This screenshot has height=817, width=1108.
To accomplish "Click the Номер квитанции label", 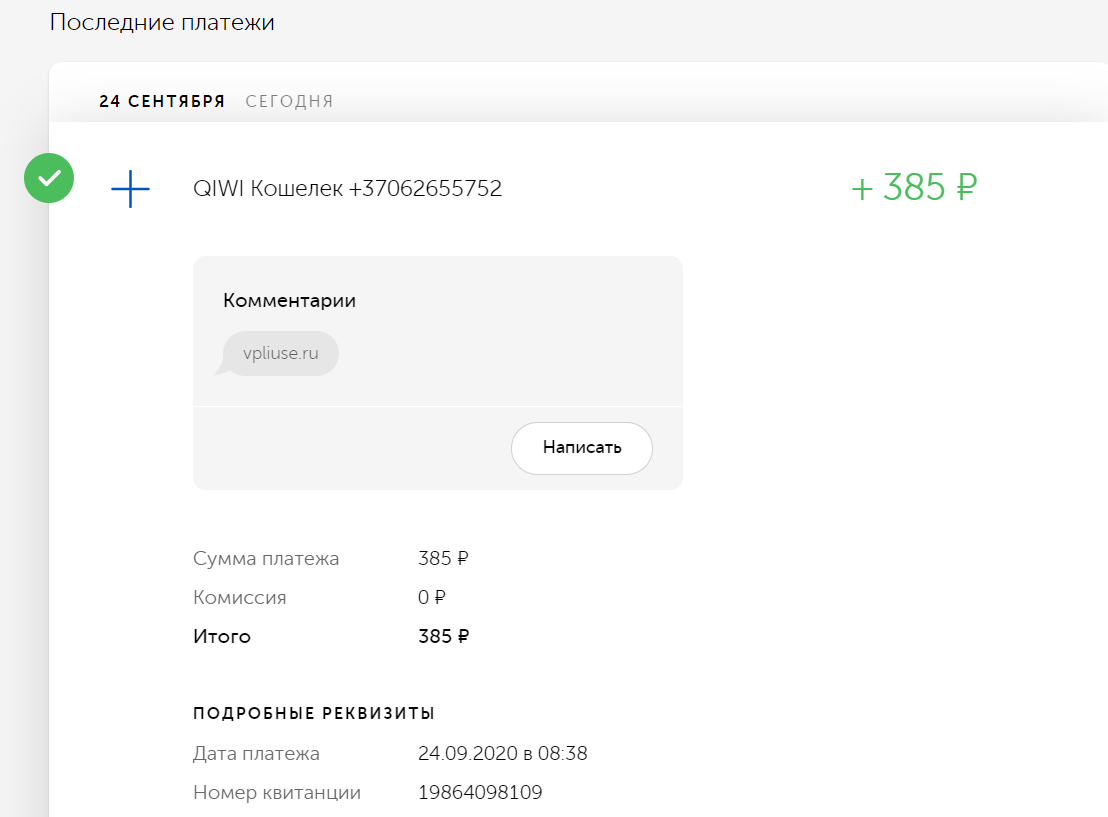I will 277,793.
